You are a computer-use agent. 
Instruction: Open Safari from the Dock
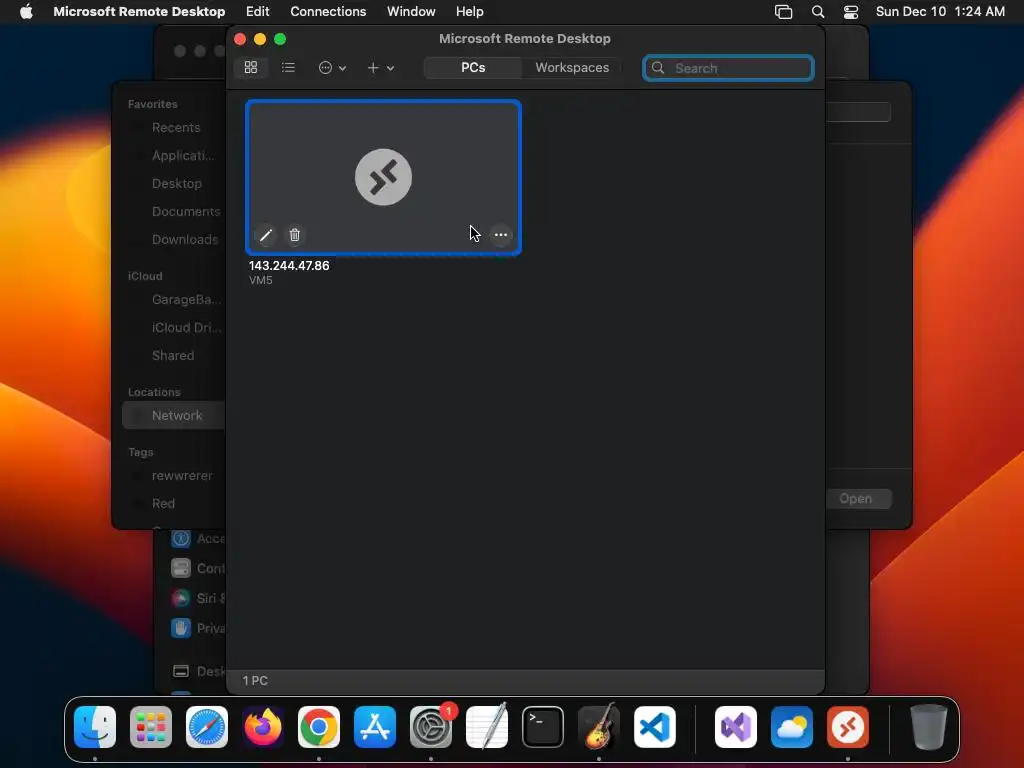[207, 727]
